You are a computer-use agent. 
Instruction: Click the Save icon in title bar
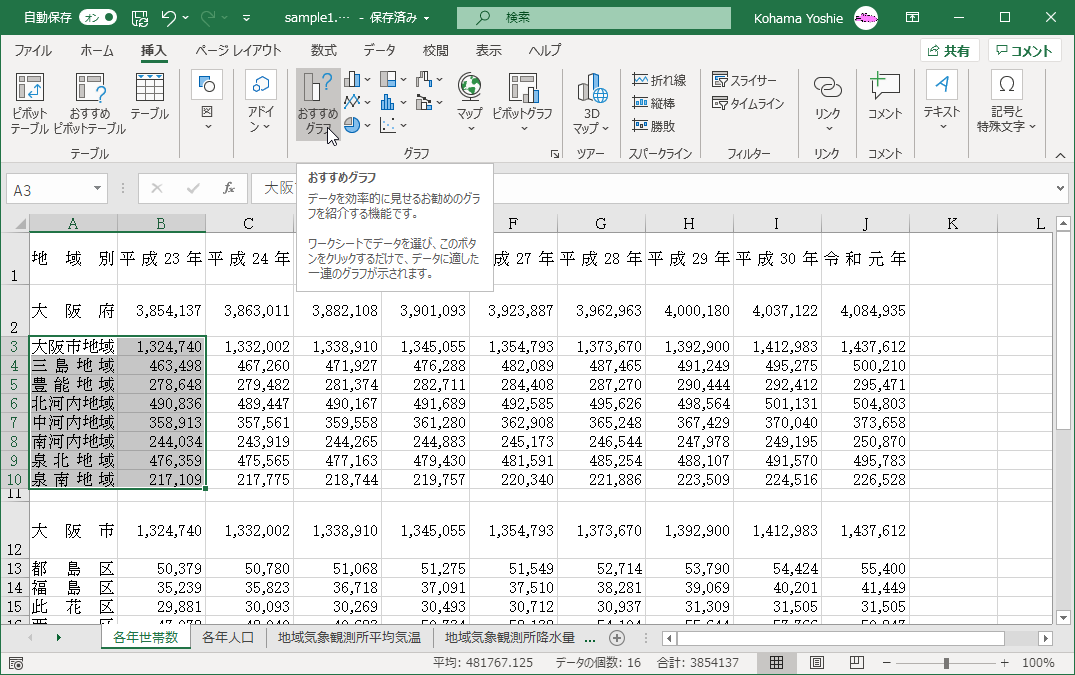coord(140,17)
